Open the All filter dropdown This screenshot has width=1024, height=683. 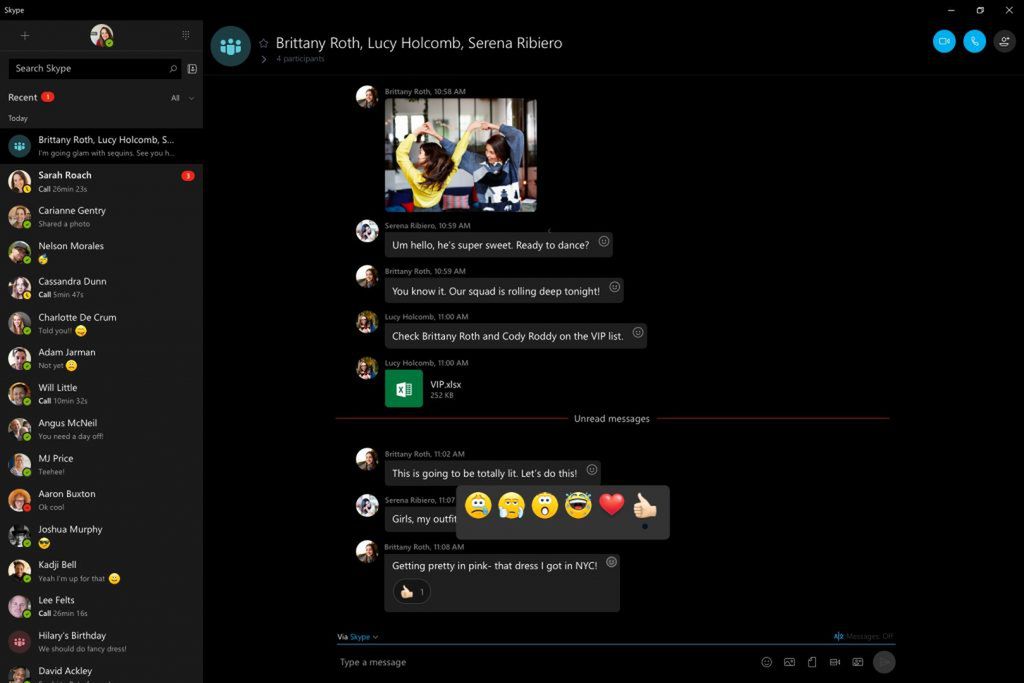(182, 98)
